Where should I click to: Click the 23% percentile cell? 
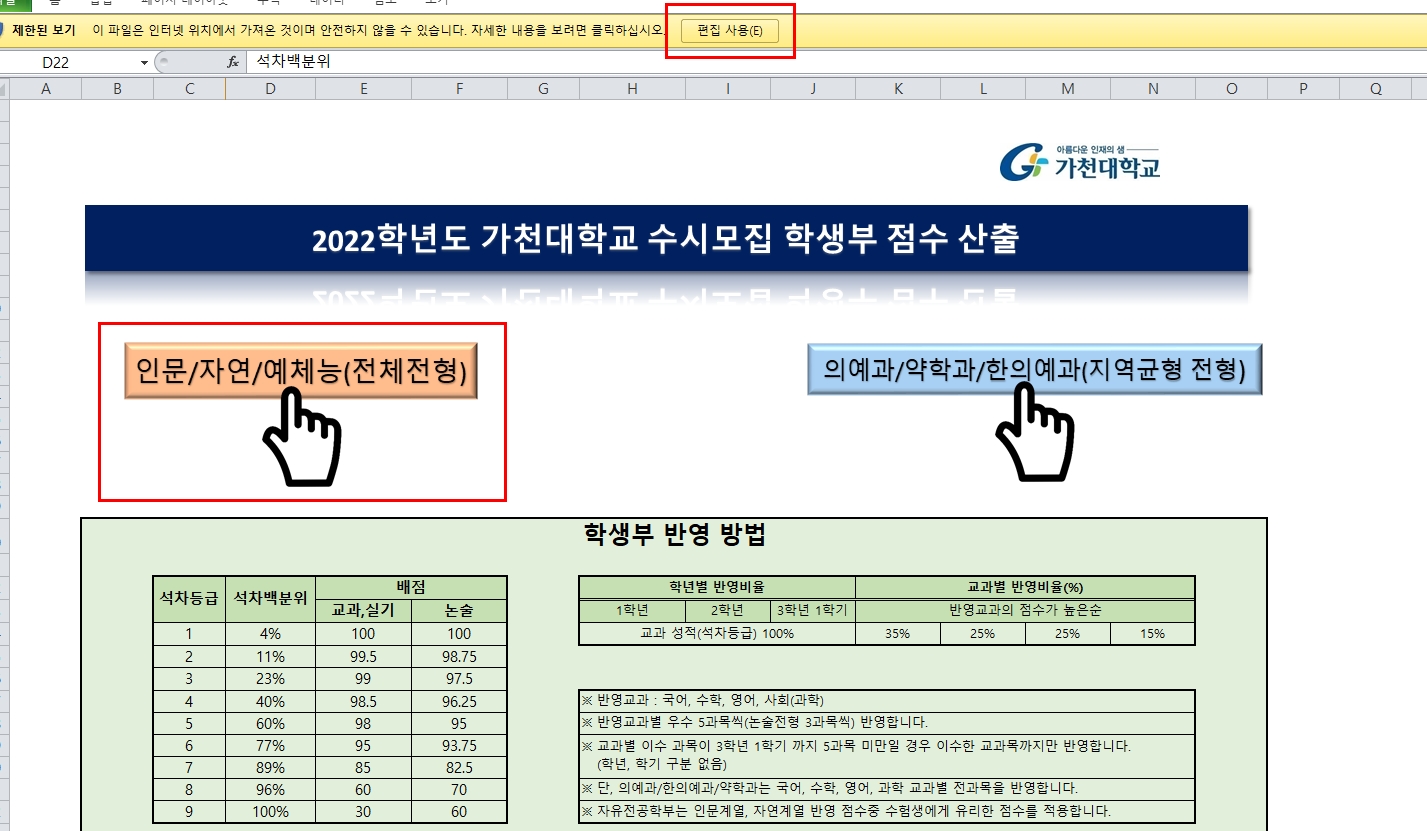[x=270, y=679]
